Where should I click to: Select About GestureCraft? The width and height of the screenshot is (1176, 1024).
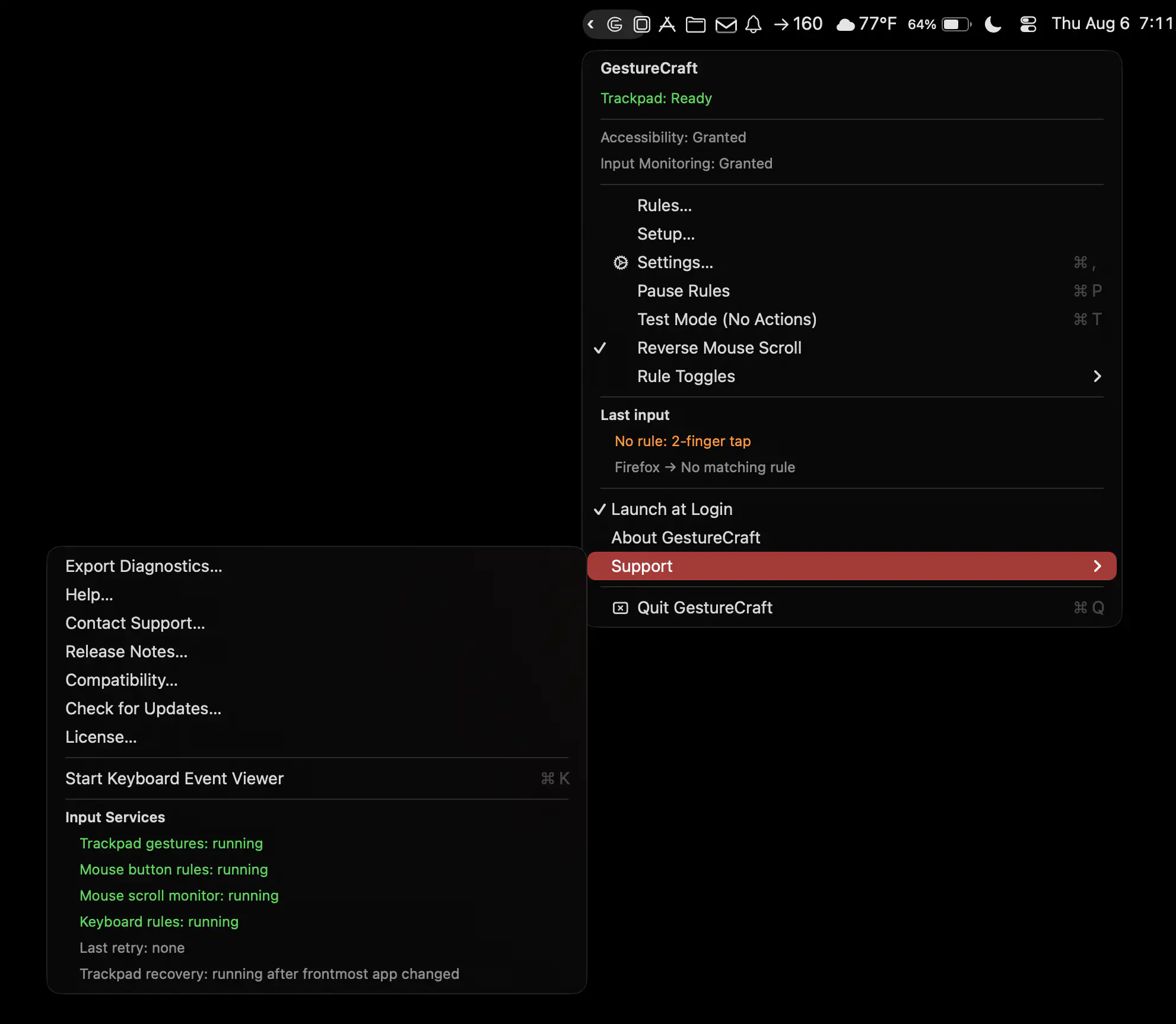click(852, 538)
